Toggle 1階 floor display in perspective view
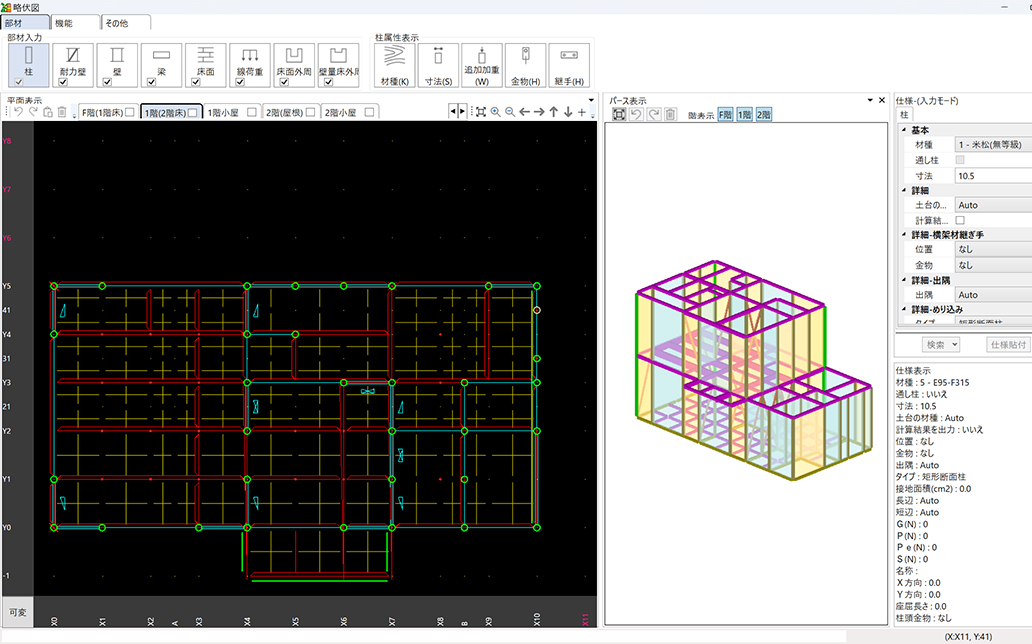The width and height of the screenshot is (1032, 644). pos(744,115)
